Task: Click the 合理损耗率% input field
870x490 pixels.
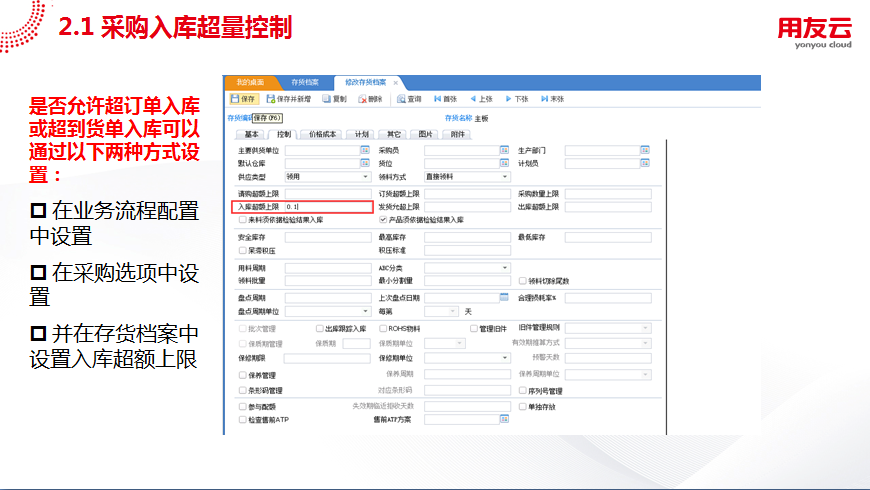Action: pyautogui.click(x=608, y=298)
